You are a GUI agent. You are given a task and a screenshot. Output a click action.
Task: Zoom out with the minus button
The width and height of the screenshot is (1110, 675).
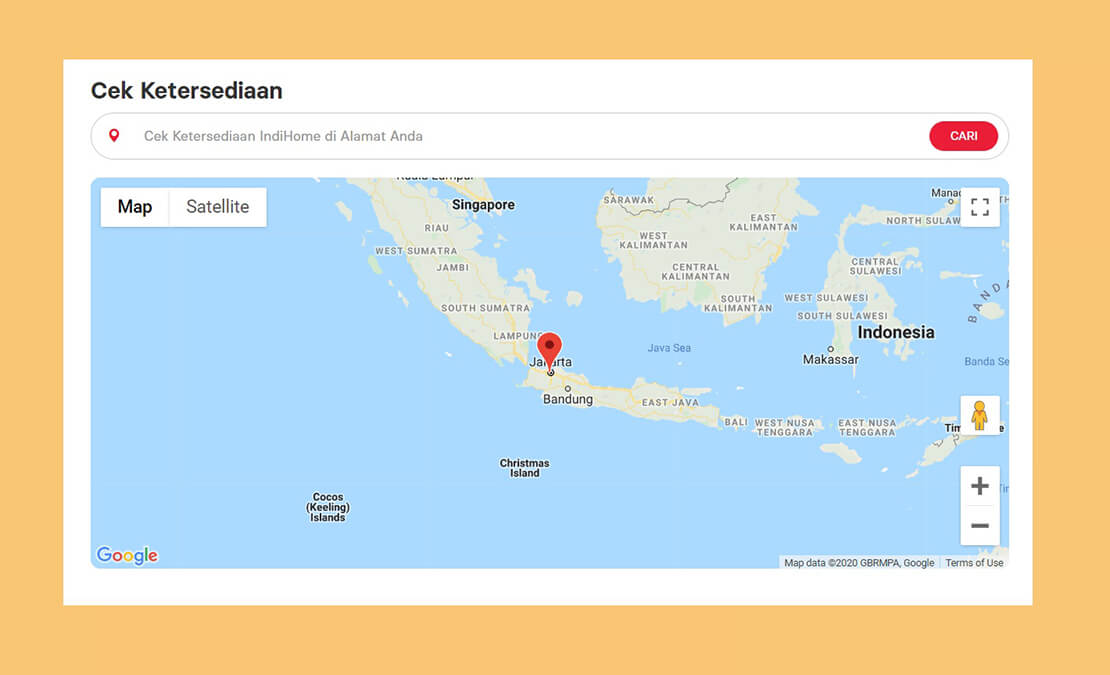point(980,526)
